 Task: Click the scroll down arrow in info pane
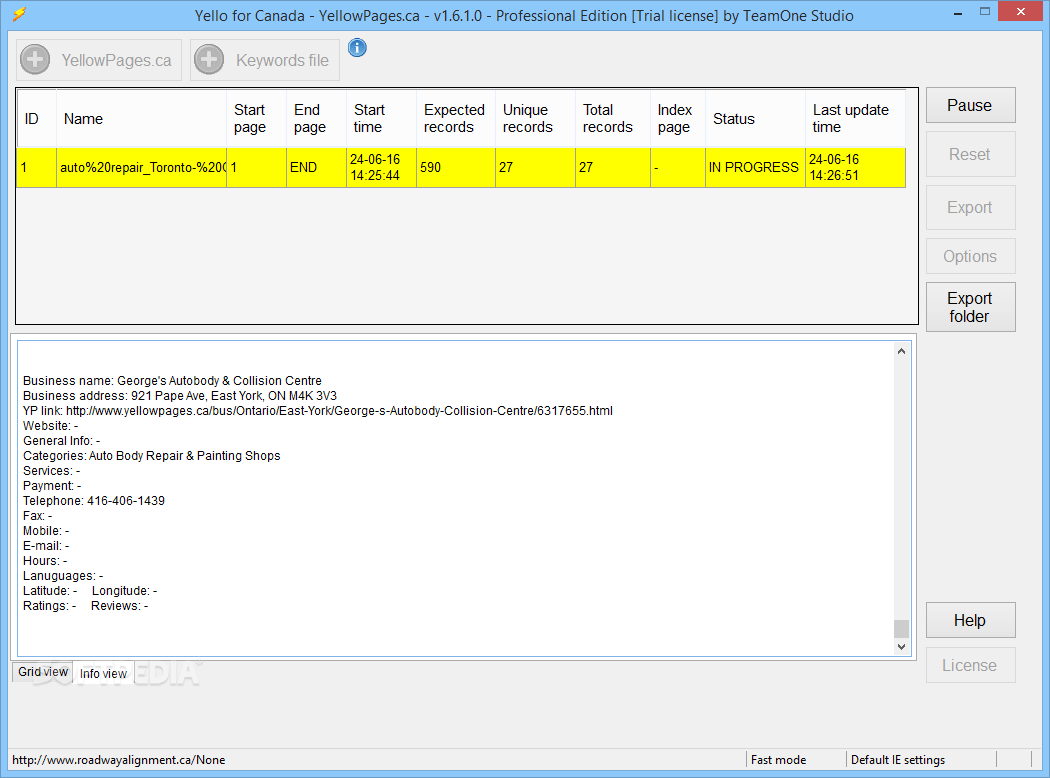click(x=901, y=647)
